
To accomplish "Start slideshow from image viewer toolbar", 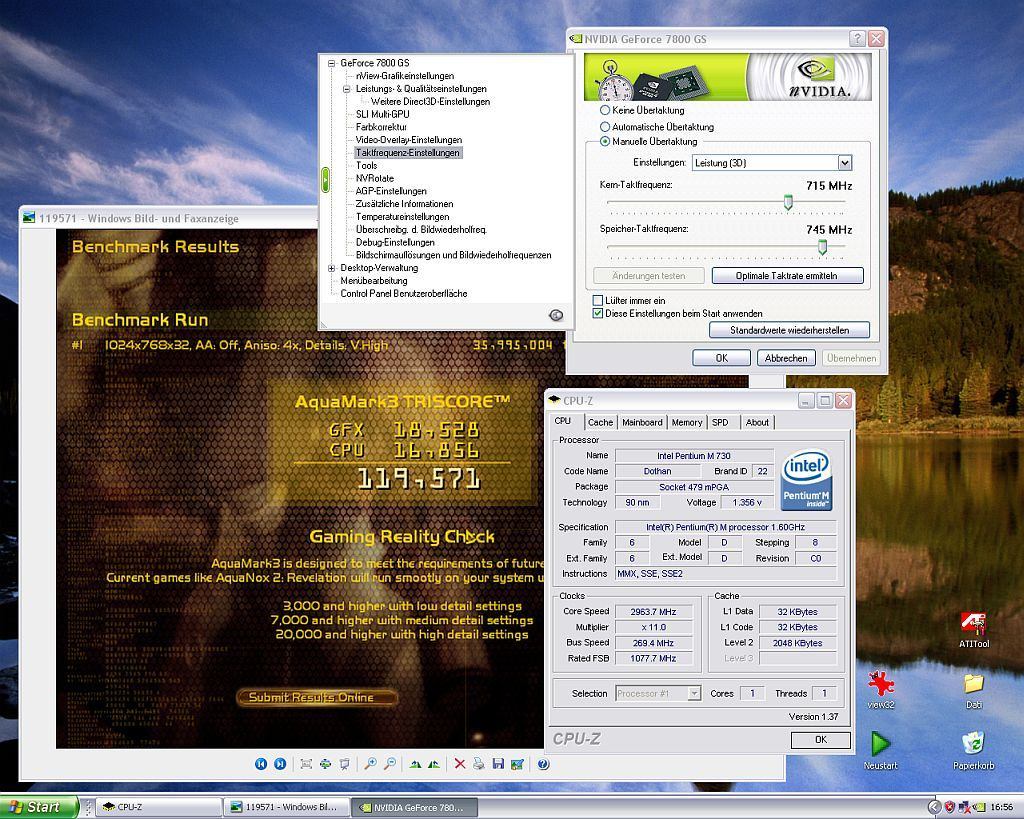I will click(344, 763).
